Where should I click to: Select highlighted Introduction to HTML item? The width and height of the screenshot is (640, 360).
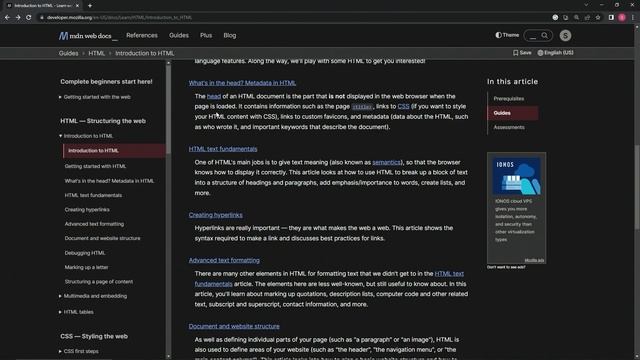tap(114, 151)
